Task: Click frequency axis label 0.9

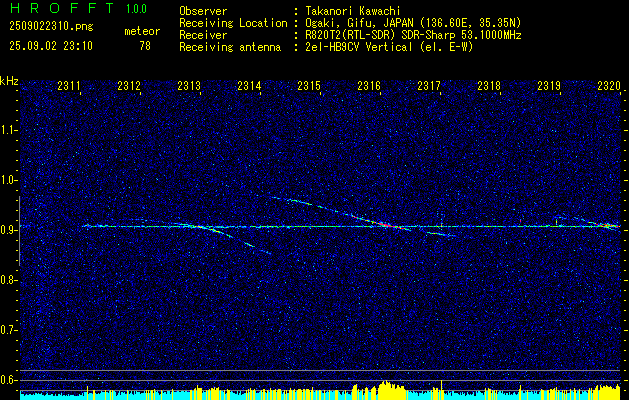Action: [x=8, y=230]
